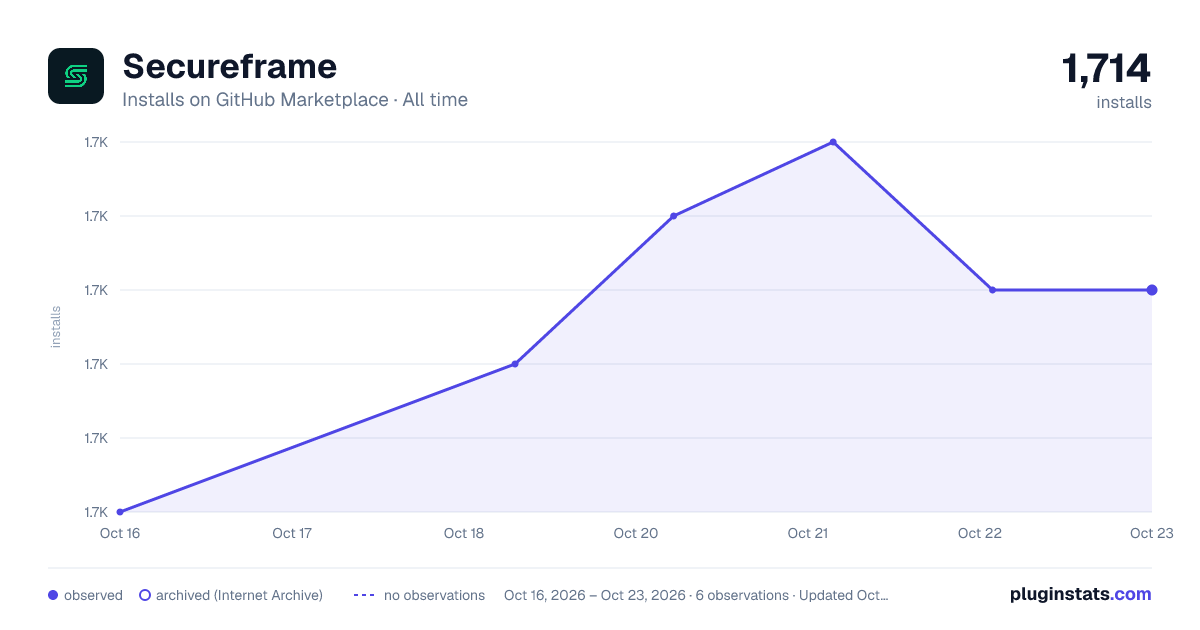Select the peak data point near Oct 21
The image size is (1200, 630).
(x=833, y=142)
